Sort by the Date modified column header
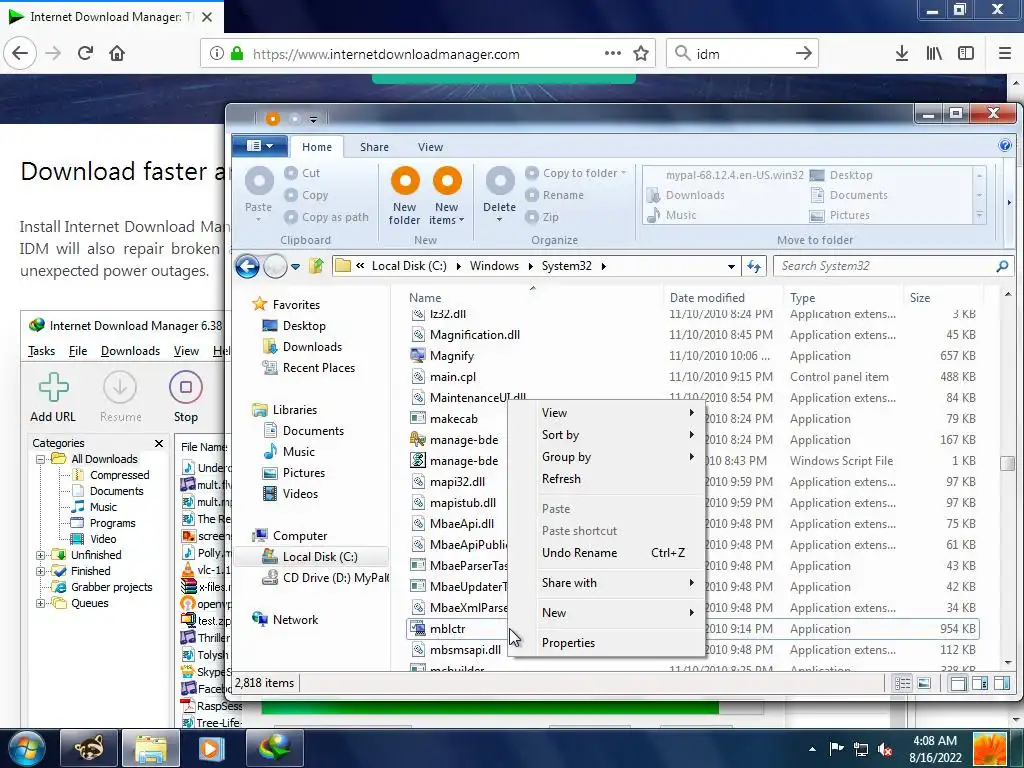 [x=707, y=298]
